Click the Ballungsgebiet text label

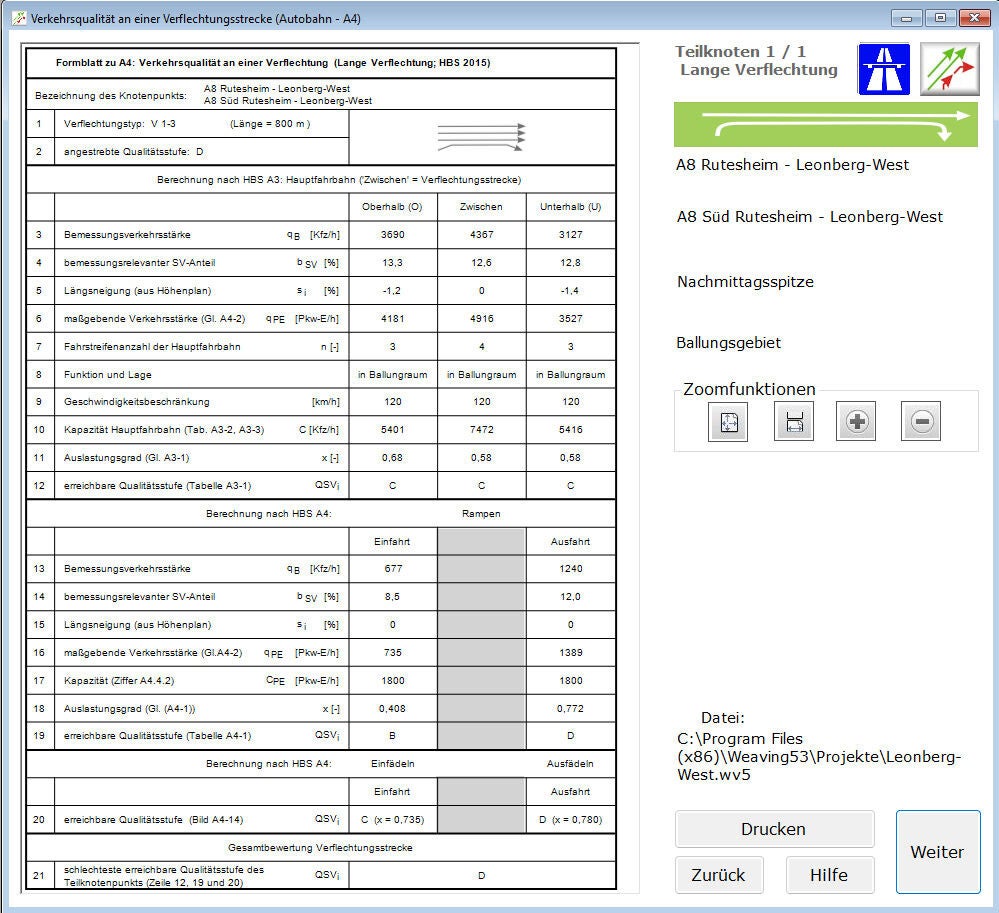[728, 343]
